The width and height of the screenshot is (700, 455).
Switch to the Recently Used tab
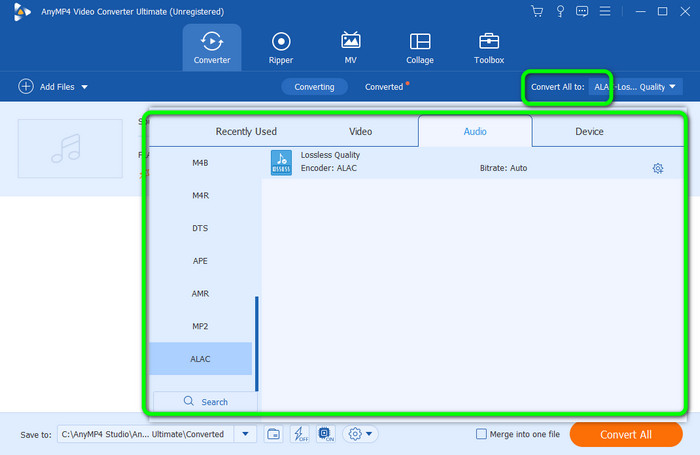pos(246,131)
